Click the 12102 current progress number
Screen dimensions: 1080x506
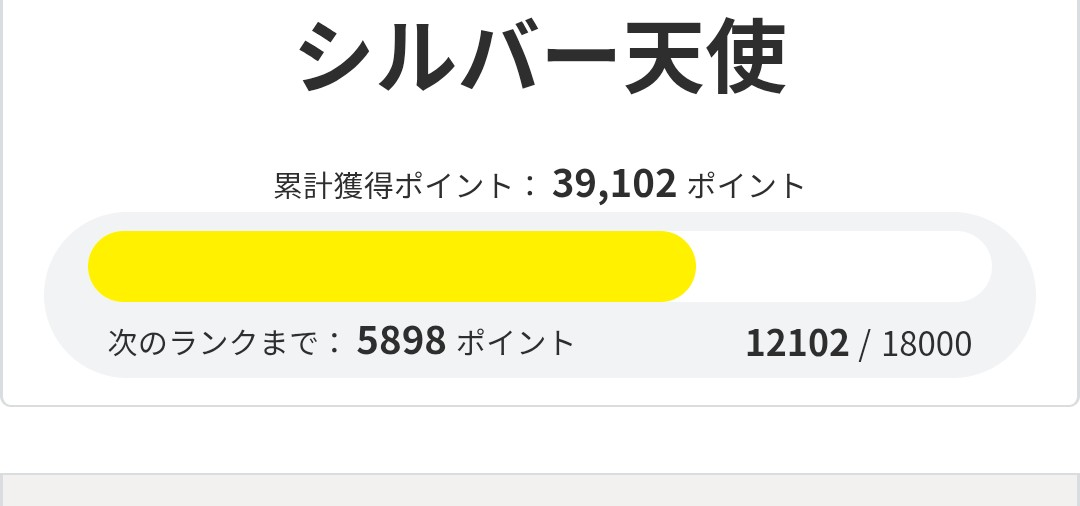click(797, 343)
